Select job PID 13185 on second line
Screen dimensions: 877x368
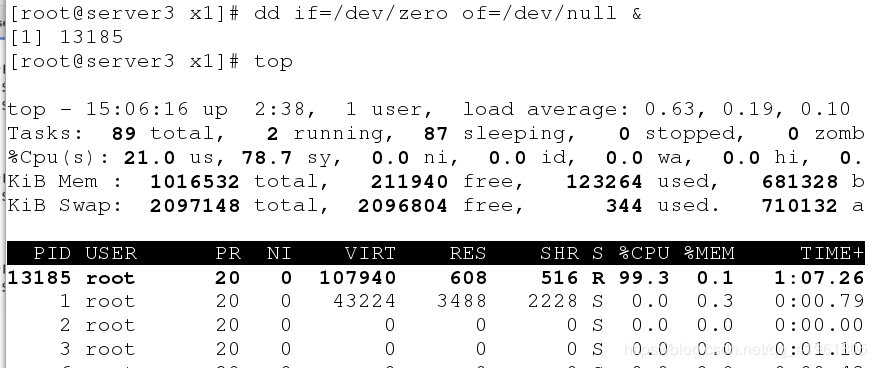[91, 37]
